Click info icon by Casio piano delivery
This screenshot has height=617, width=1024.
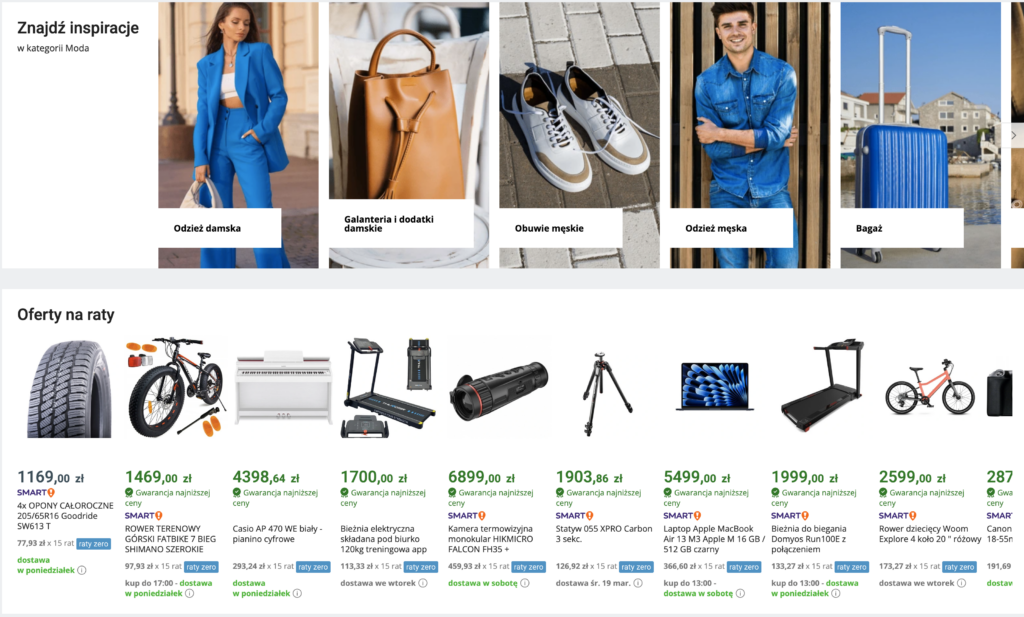click(297, 593)
